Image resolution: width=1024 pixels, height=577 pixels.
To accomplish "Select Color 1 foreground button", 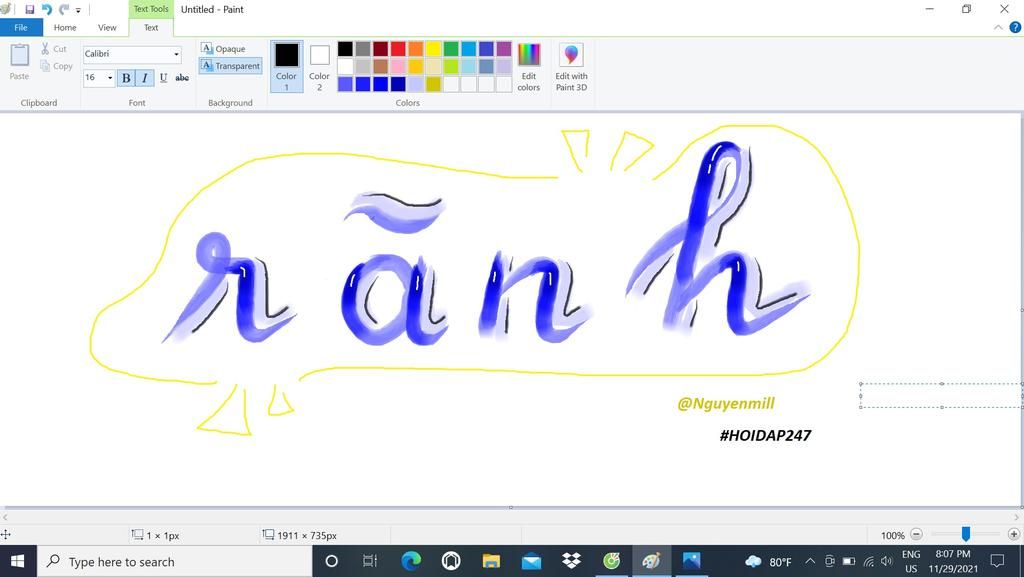I will point(286,66).
